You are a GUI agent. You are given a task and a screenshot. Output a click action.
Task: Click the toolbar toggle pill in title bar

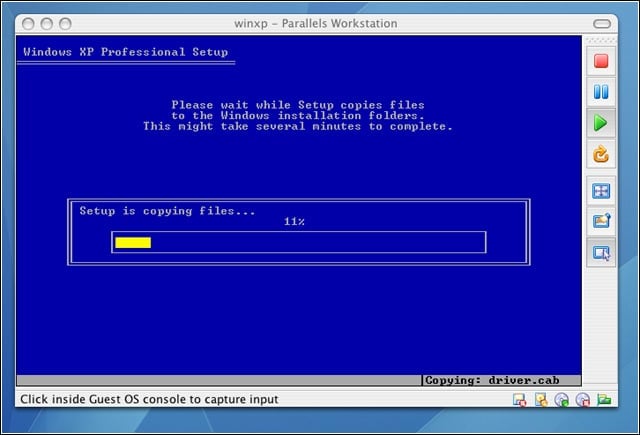(602, 24)
